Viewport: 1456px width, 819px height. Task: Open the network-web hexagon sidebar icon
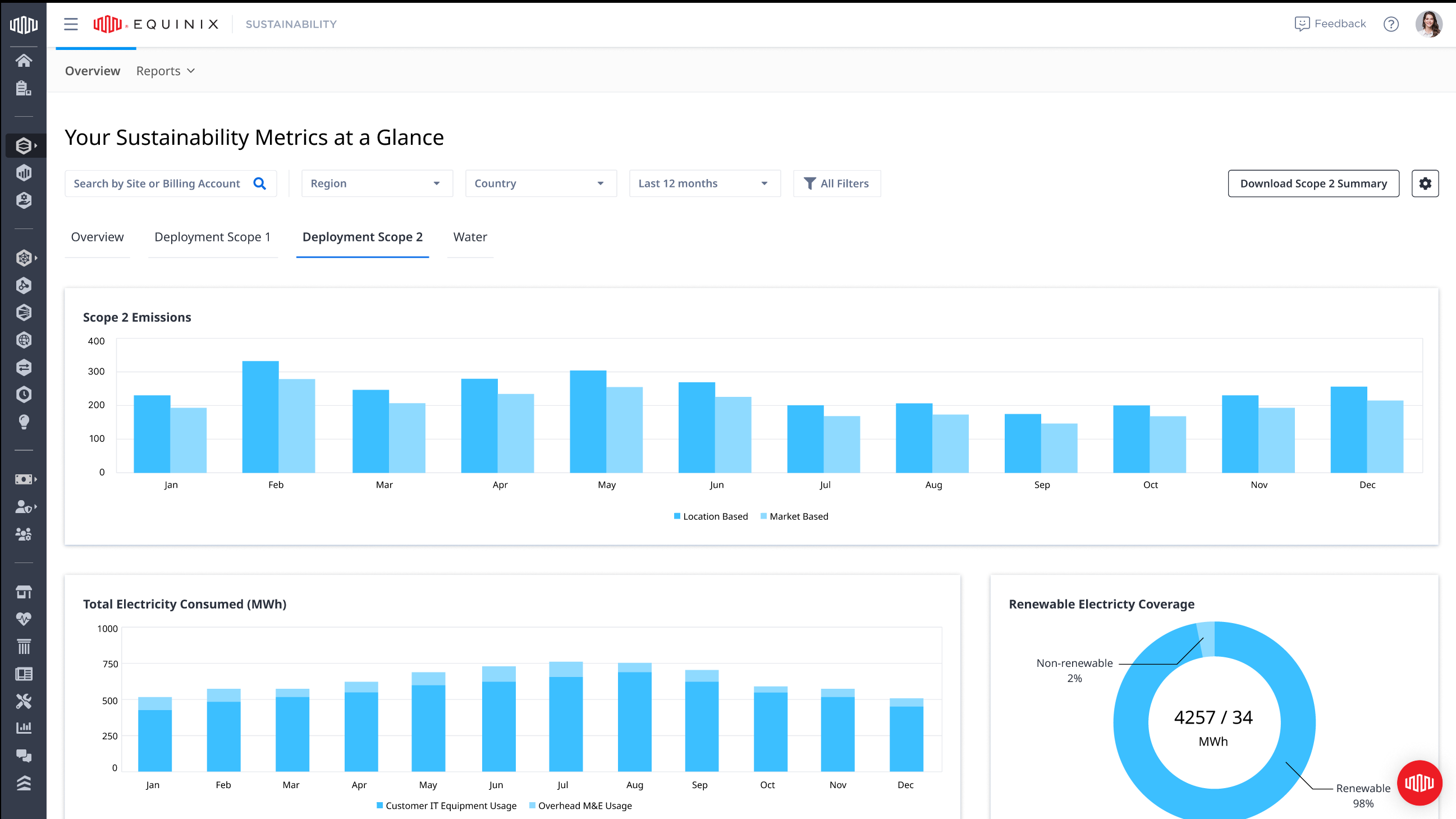pyautogui.click(x=23, y=258)
